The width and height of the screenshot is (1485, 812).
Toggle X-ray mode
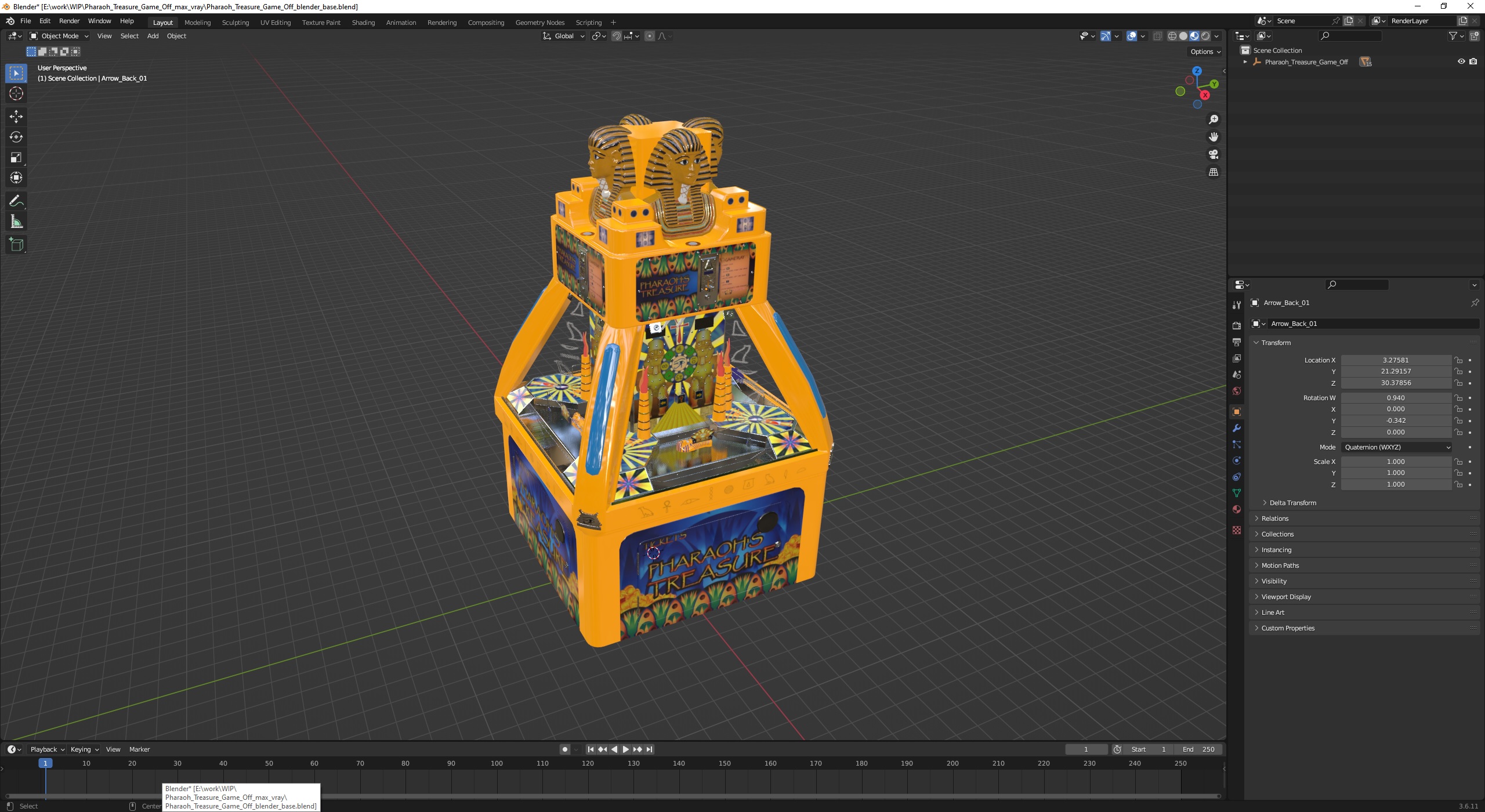tap(1157, 36)
